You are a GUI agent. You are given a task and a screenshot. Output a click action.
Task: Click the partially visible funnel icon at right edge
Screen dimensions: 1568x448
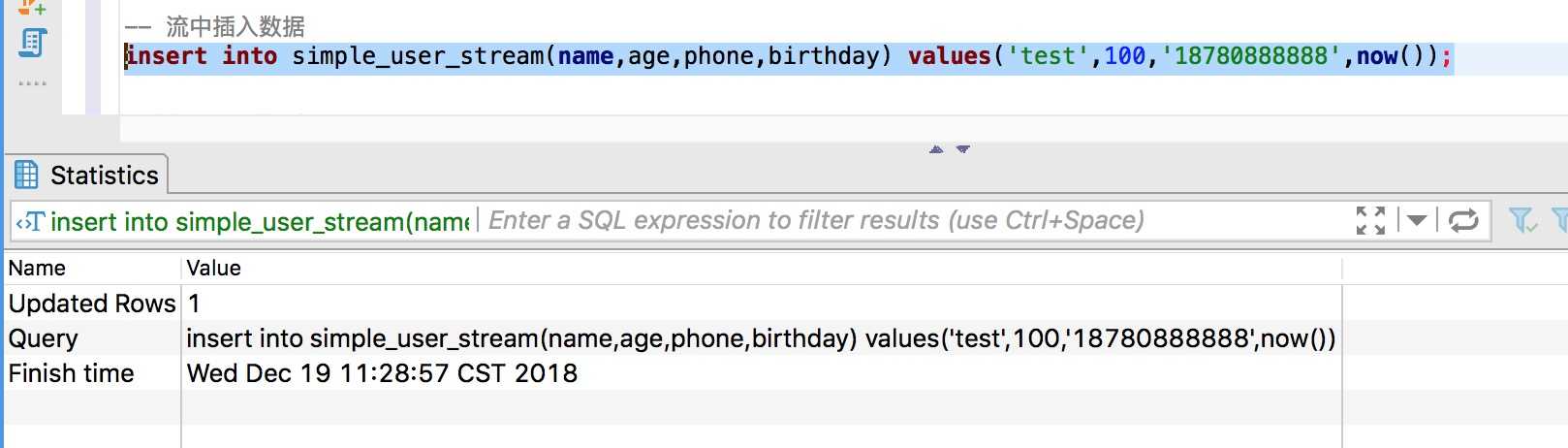tap(1560, 221)
